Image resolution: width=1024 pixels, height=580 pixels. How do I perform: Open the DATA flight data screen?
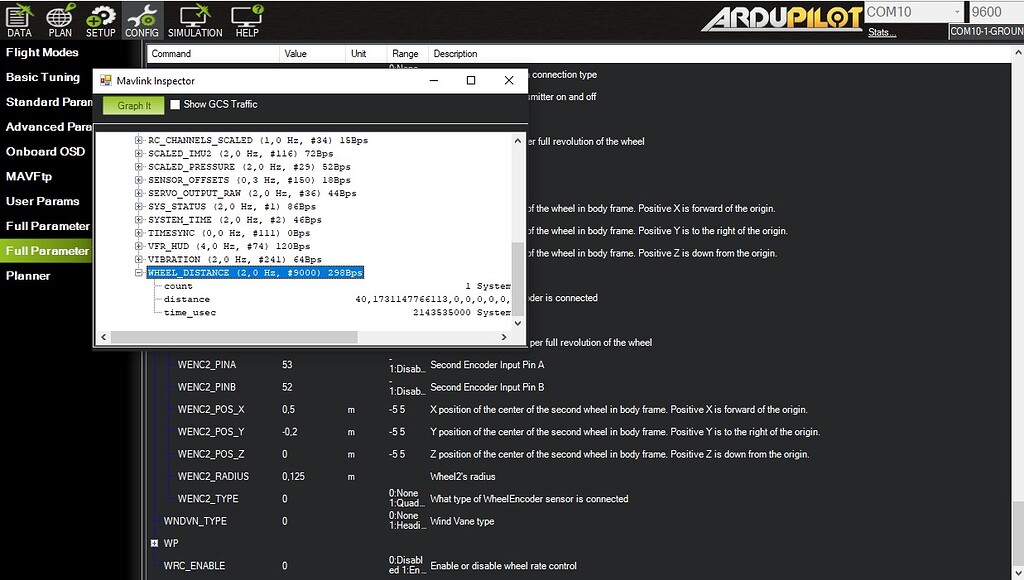click(x=19, y=19)
